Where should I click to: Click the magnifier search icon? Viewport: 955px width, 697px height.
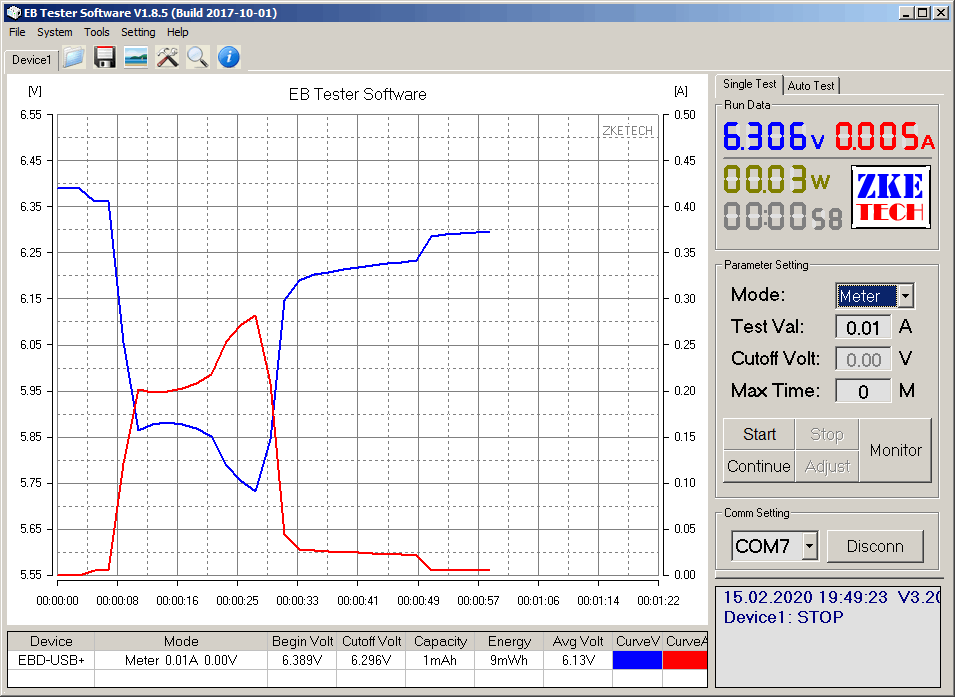pos(197,58)
